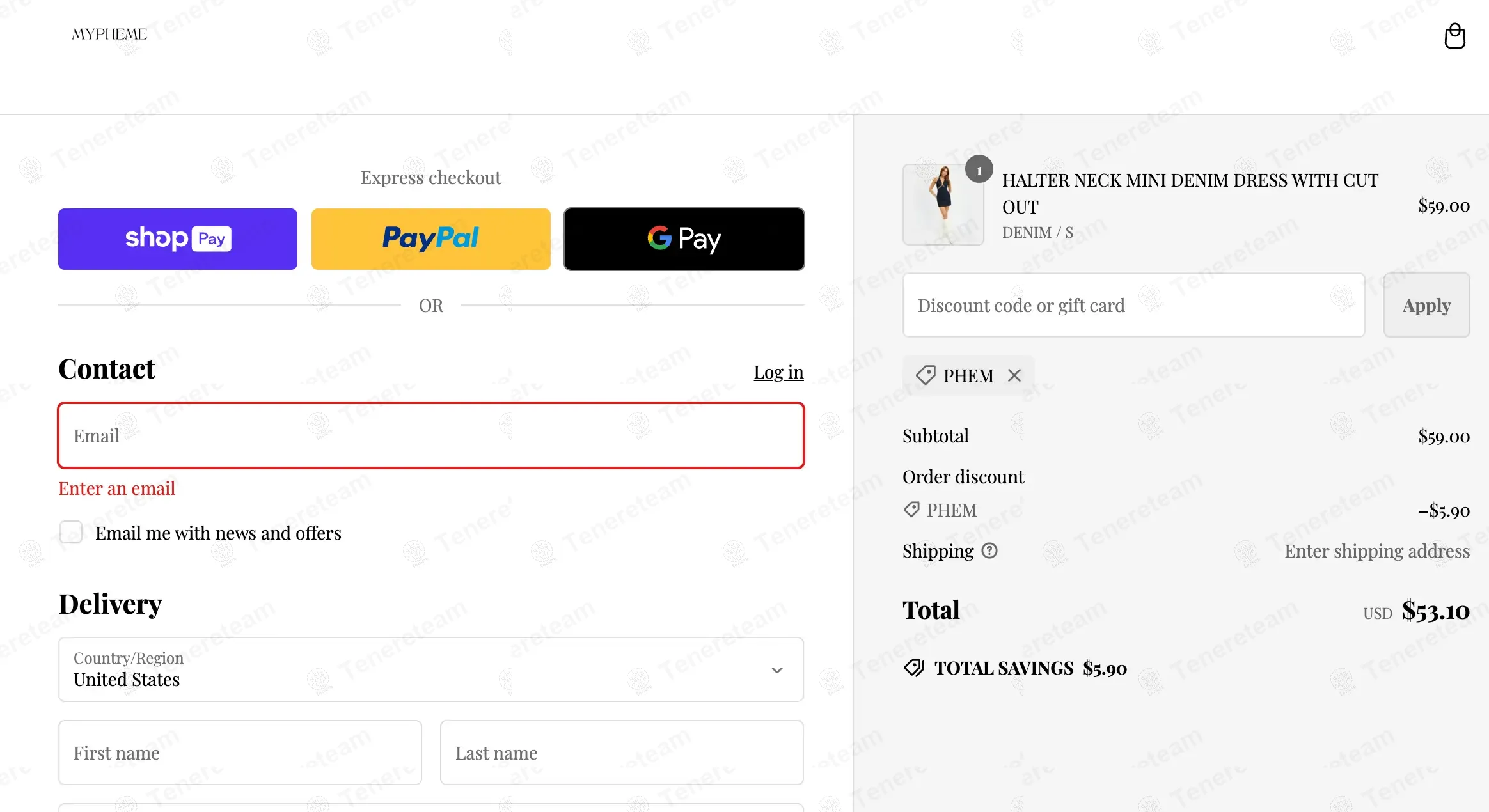The image size is (1489, 812).
Task: Choose Google Pay express checkout
Action: tap(684, 239)
